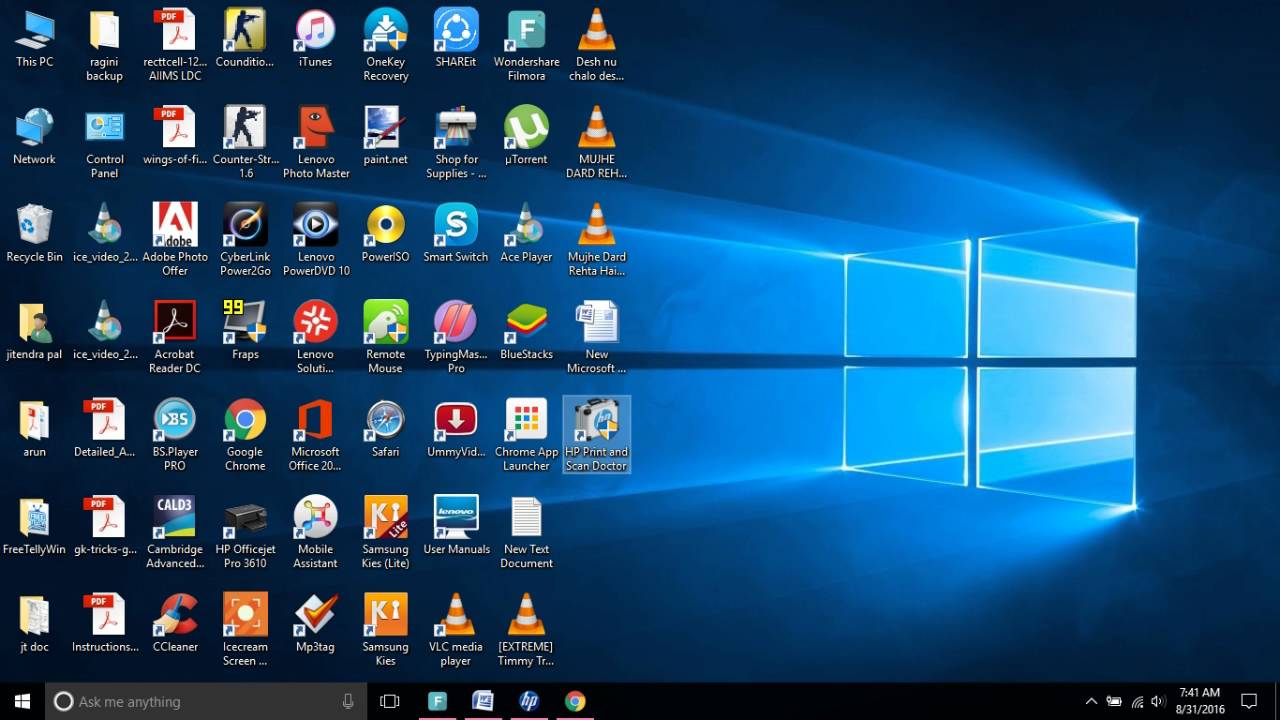Screen dimensions: 1280x720
Task: Select Icecream Screen Recorder icon
Action: (245, 629)
